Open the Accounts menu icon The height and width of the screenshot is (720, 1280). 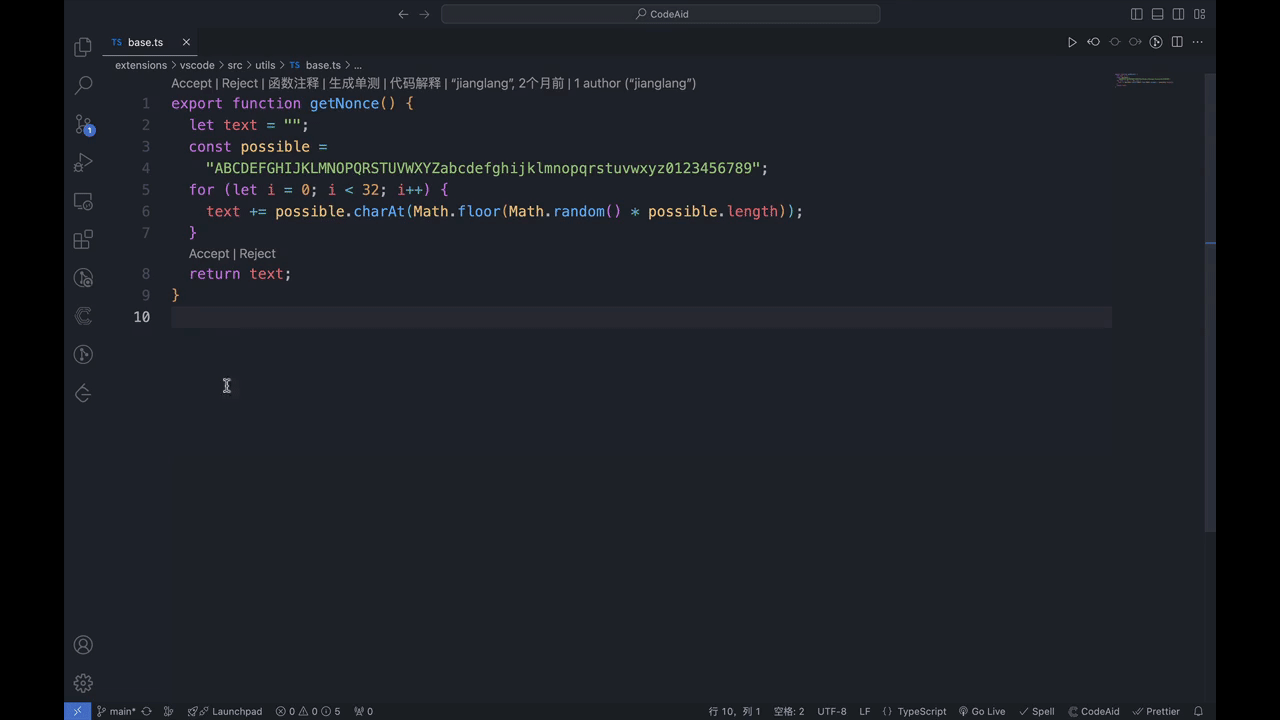(84, 645)
